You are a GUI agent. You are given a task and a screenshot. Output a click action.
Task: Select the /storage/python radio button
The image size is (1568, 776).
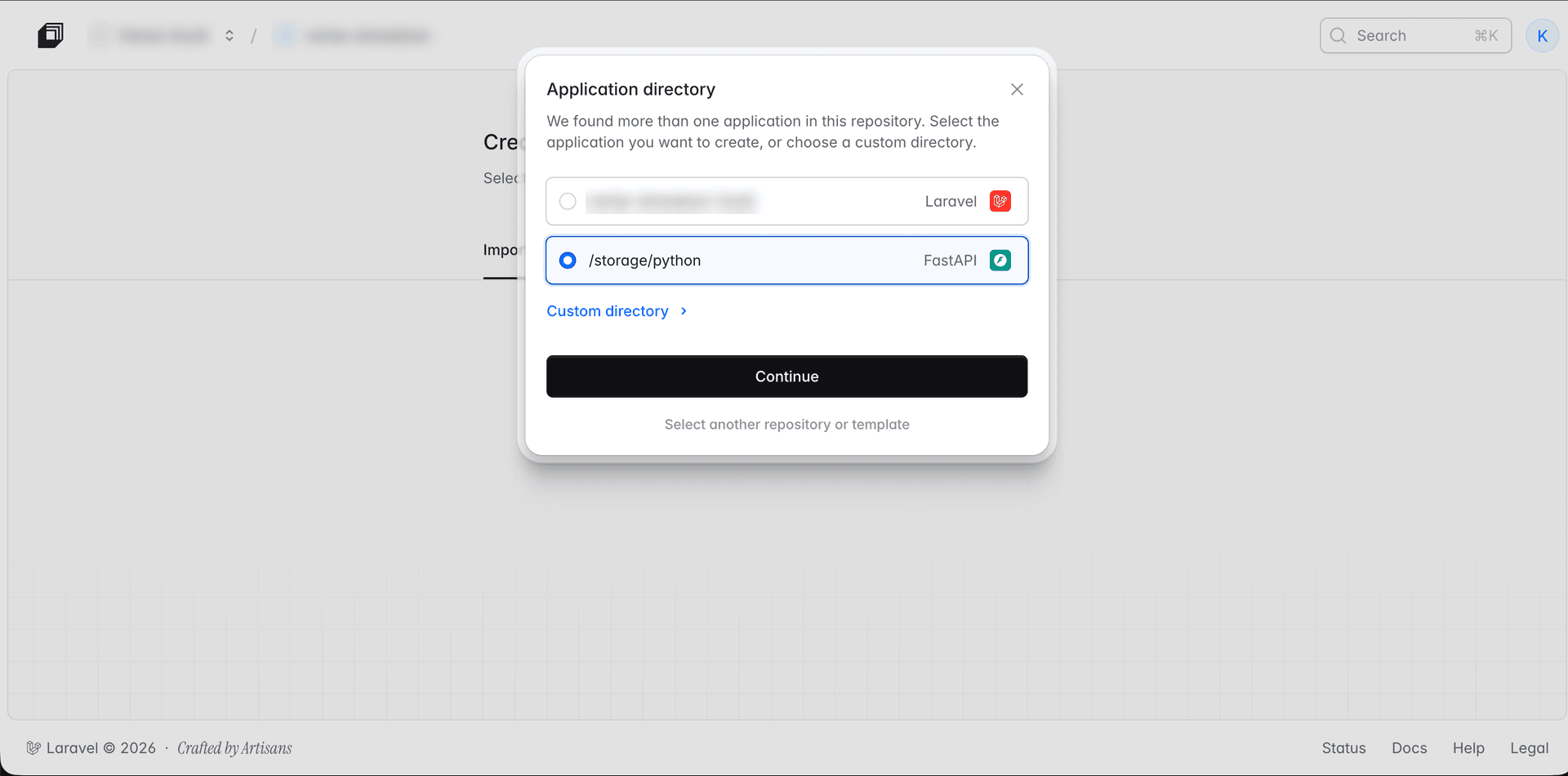coord(568,261)
